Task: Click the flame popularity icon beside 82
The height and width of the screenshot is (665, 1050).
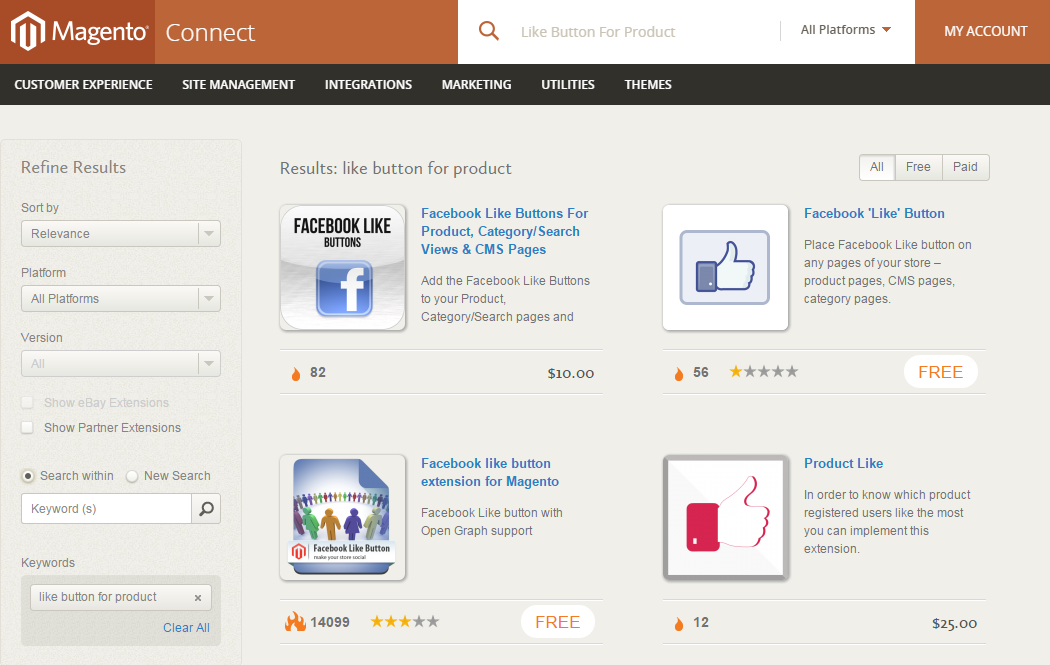Action: click(296, 374)
